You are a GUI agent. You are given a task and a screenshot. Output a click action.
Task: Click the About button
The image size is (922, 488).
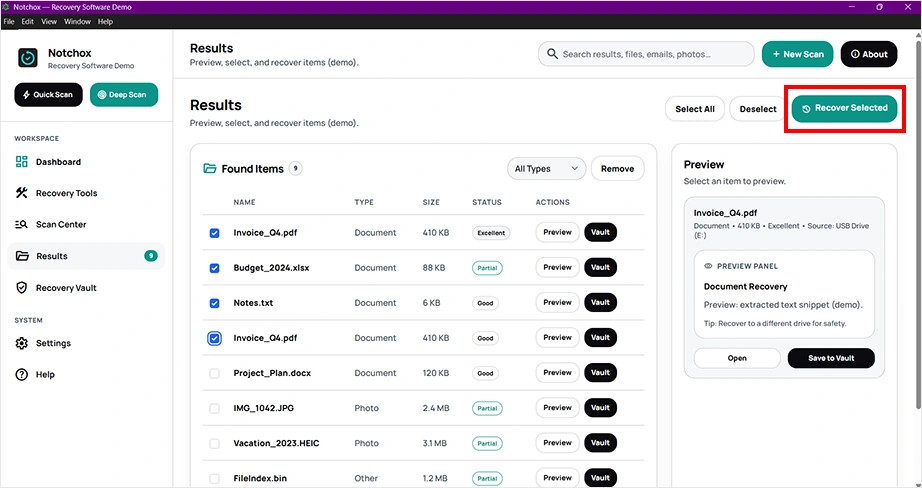click(869, 54)
